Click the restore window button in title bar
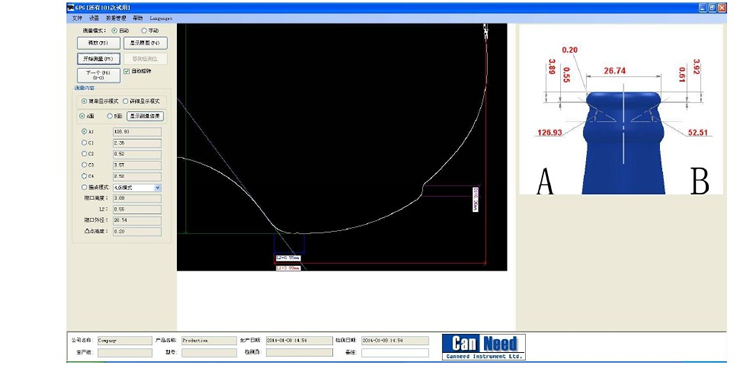 click(713, 8)
